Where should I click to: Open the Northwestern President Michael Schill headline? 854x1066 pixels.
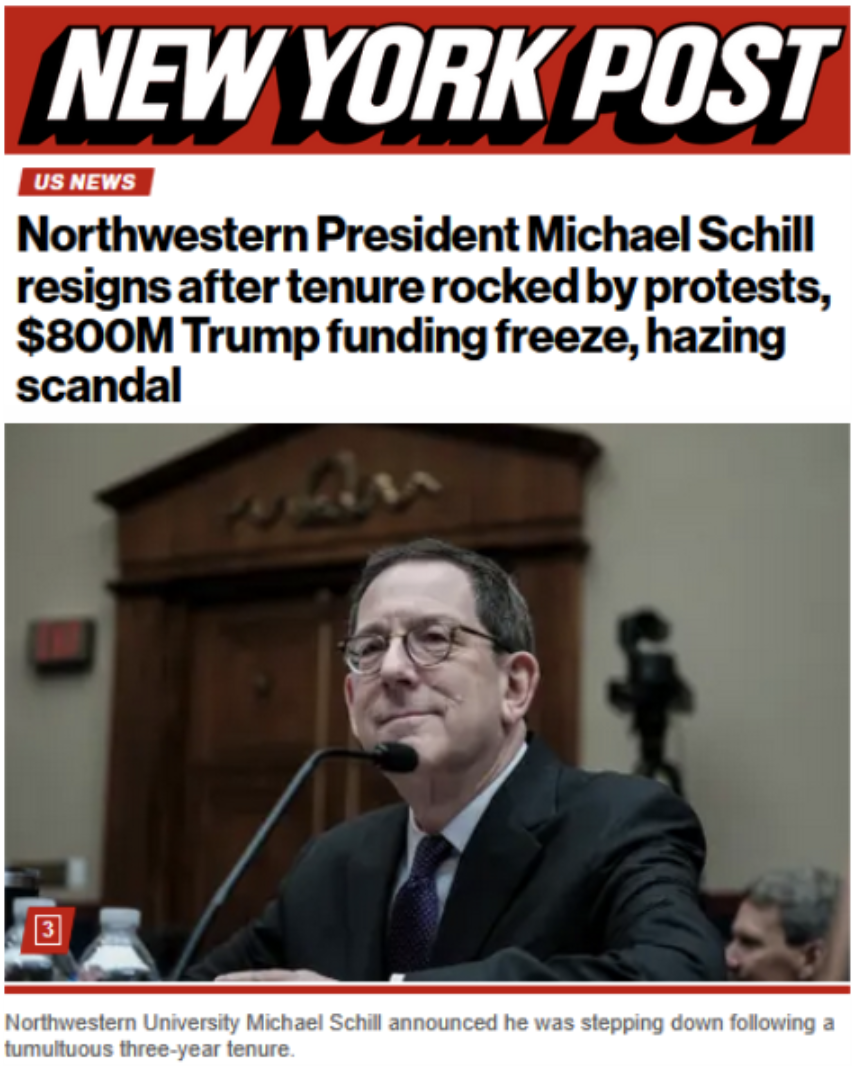pos(422,311)
